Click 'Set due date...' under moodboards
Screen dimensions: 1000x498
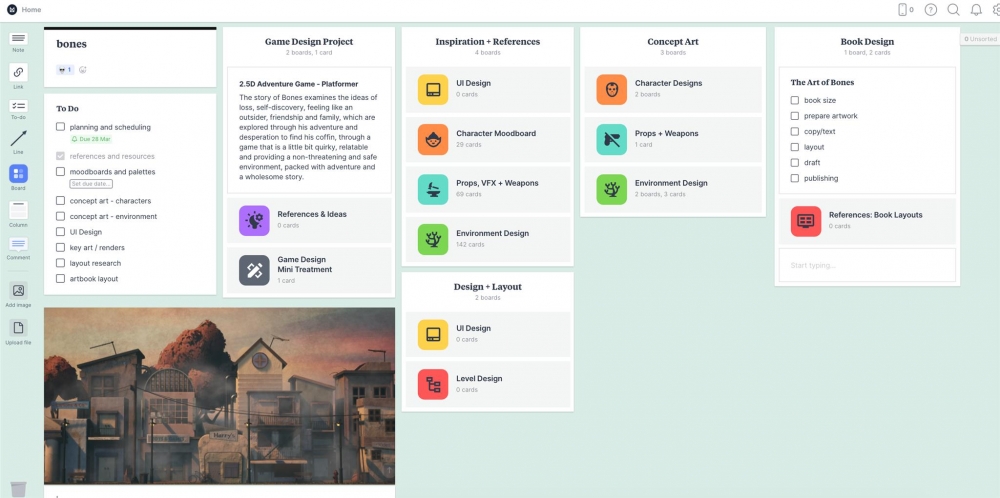pyautogui.click(x=91, y=184)
